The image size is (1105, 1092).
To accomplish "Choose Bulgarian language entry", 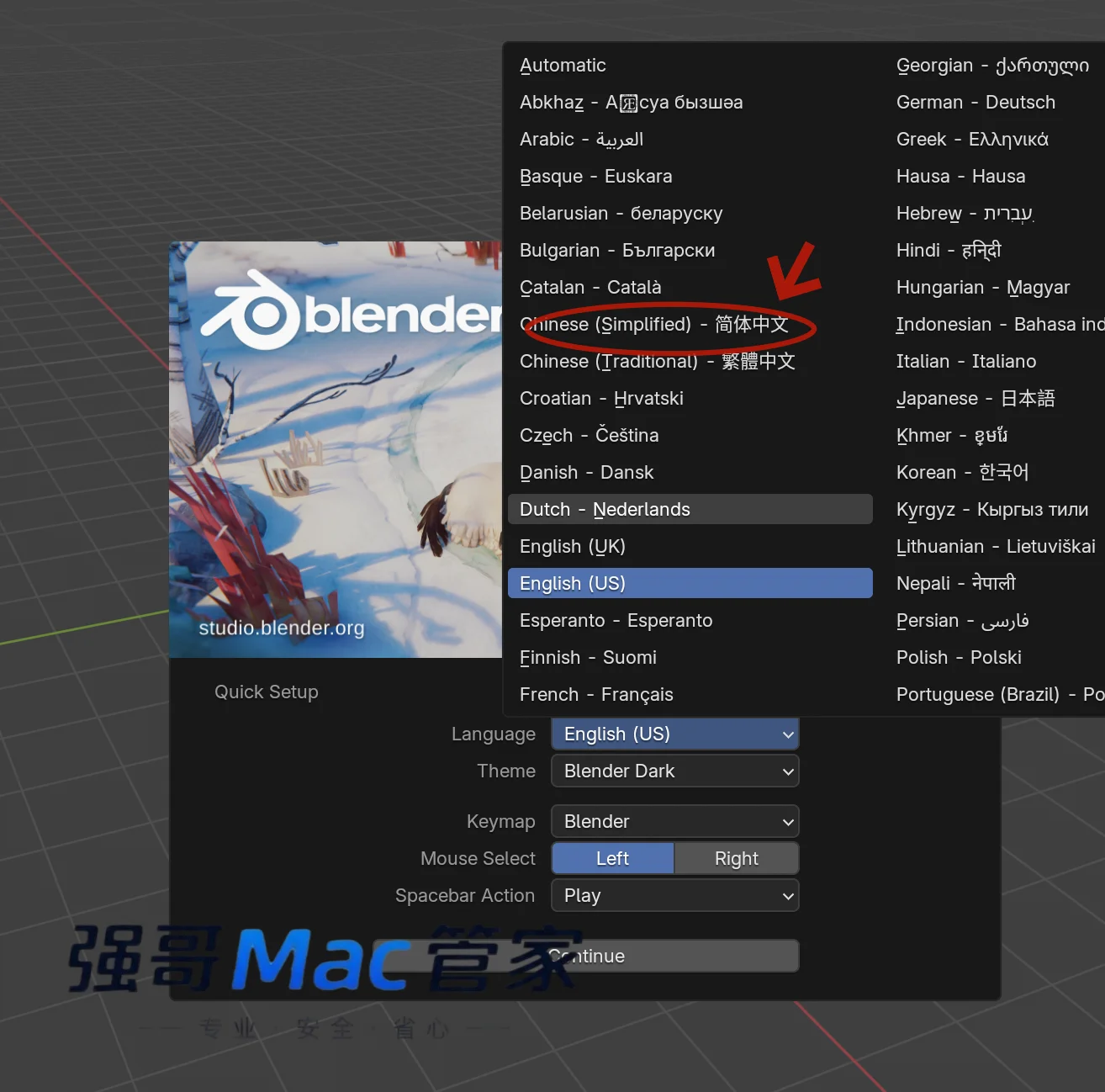I will click(x=690, y=250).
